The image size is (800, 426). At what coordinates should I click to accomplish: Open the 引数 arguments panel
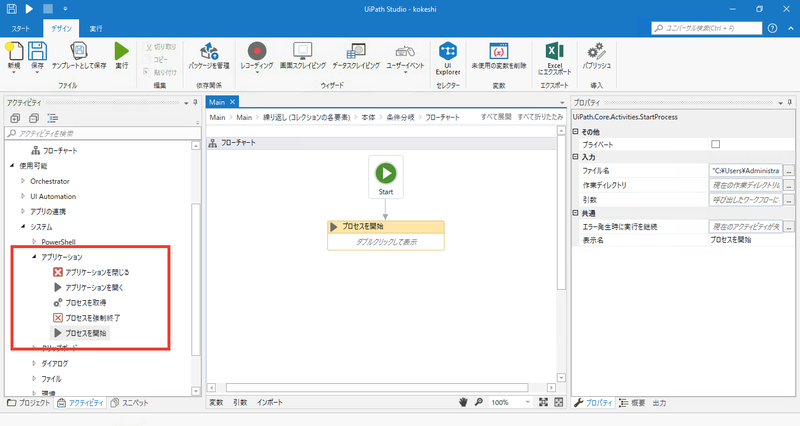[240, 403]
